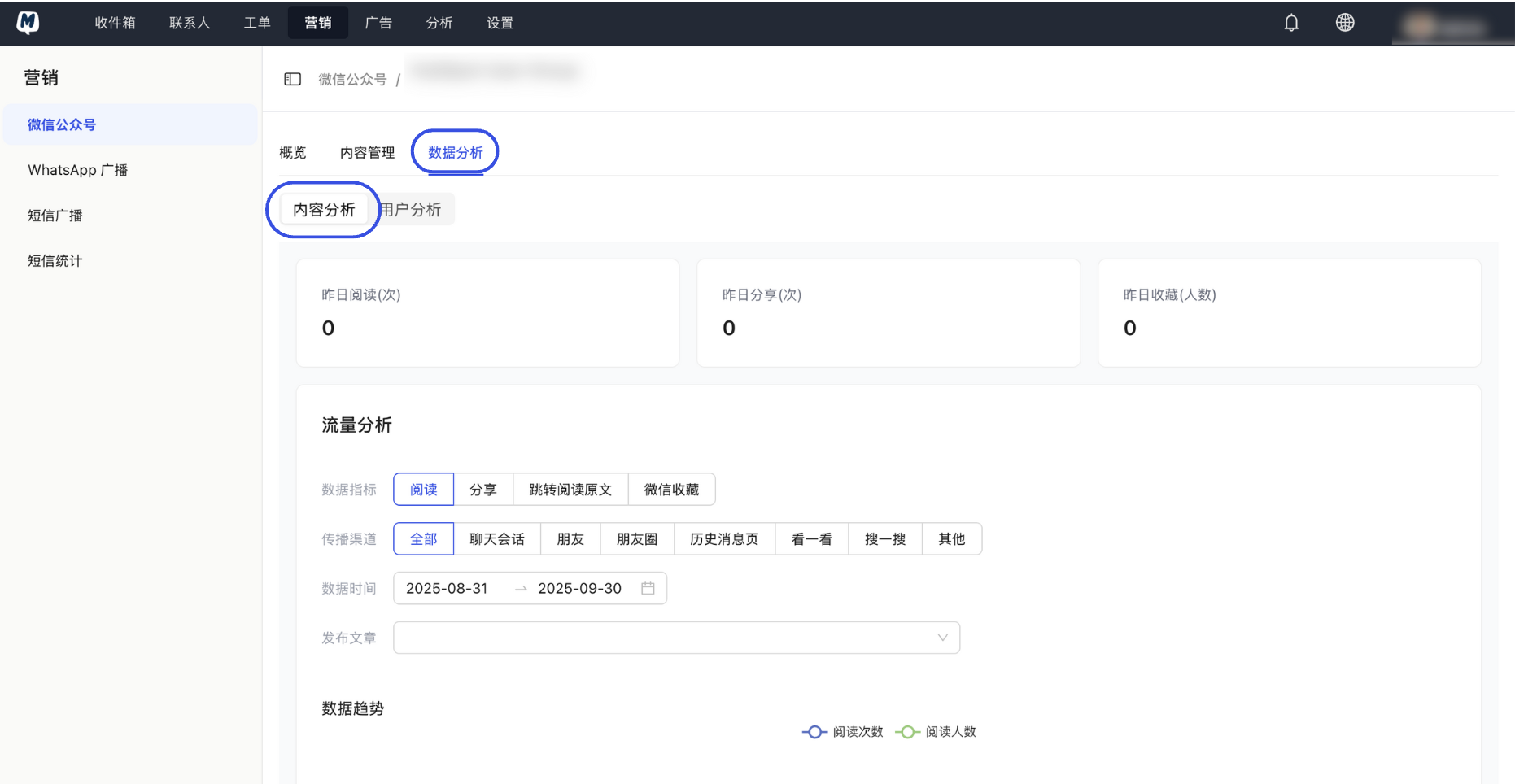This screenshot has height=784, width=1515.
Task: Switch to the 用户分析 tab
Action: pyautogui.click(x=411, y=209)
